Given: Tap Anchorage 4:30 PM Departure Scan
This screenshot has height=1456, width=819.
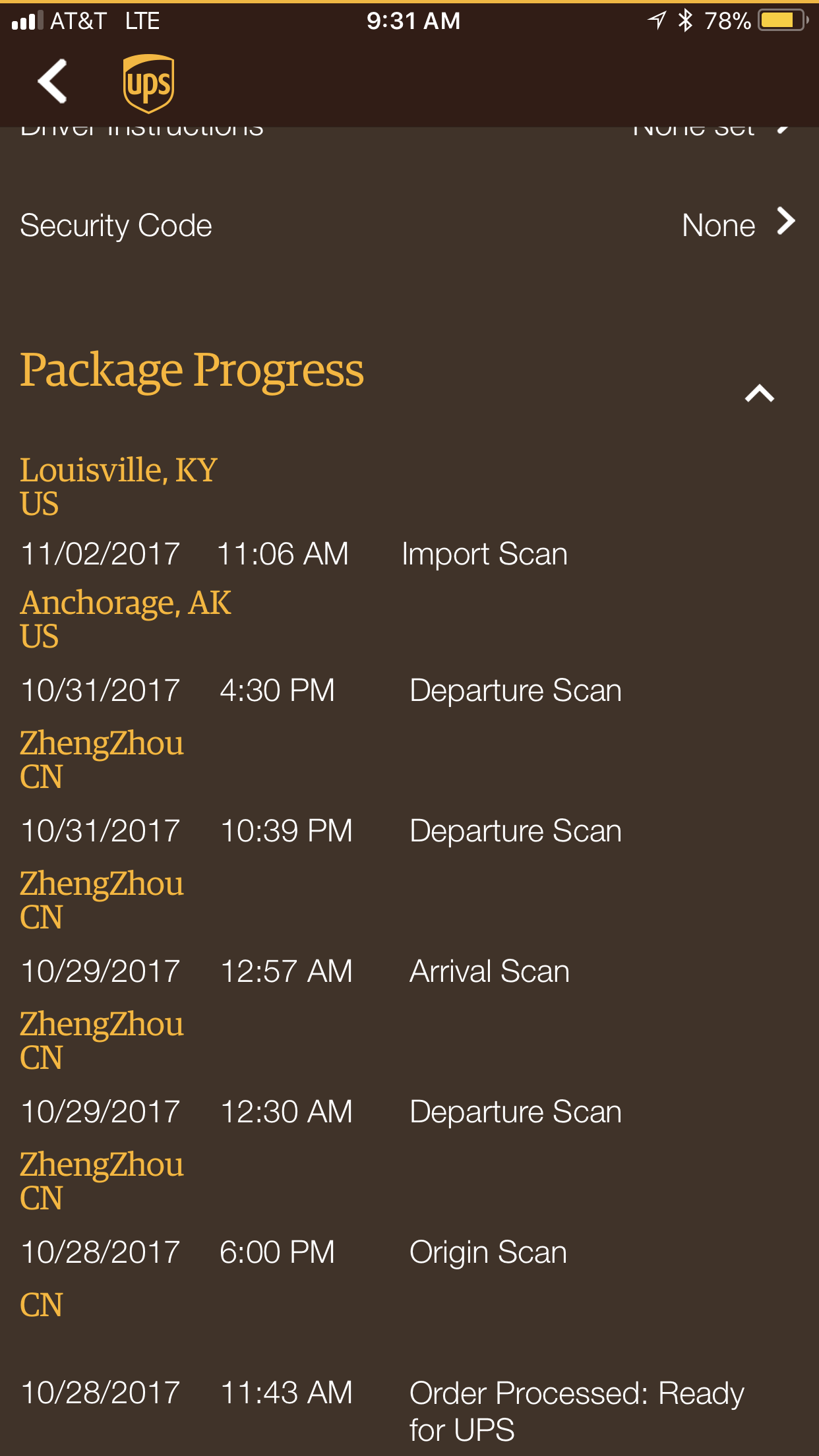Looking at the screenshot, I should click(515, 690).
